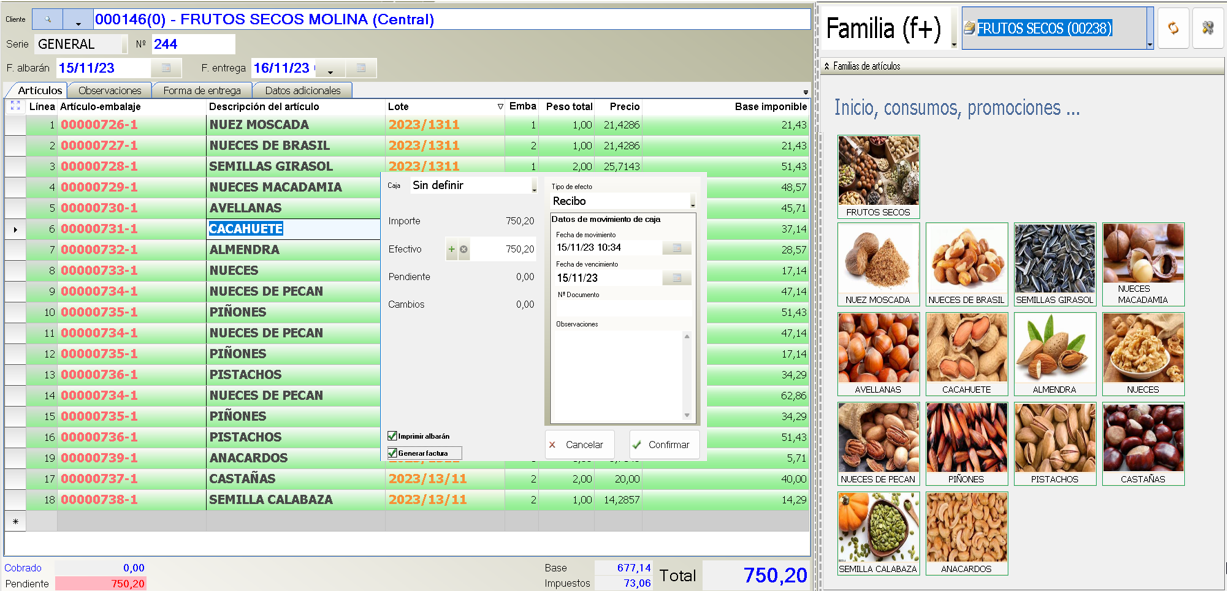Viewport: 1227px width, 591px height.
Task: Click the green plus icon beside Efectivo
Action: (452, 249)
